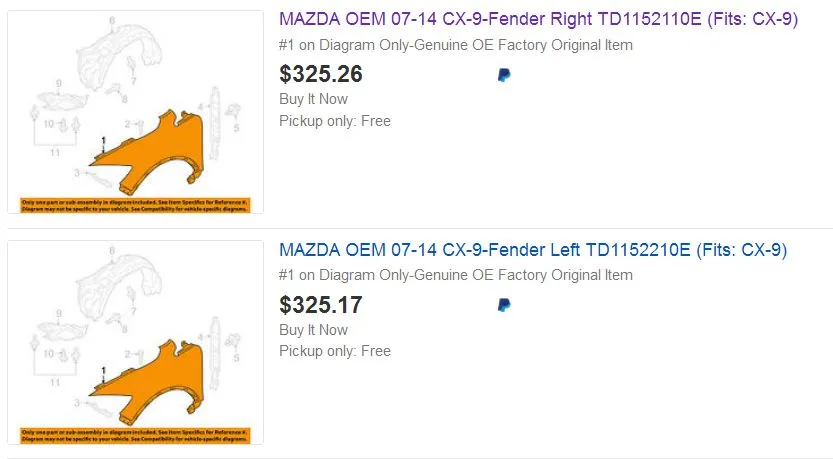Click the '#1 on Diagram Only' subtitle under Fender Left
This screenshot has height=459, width=833.
[456, 275]
